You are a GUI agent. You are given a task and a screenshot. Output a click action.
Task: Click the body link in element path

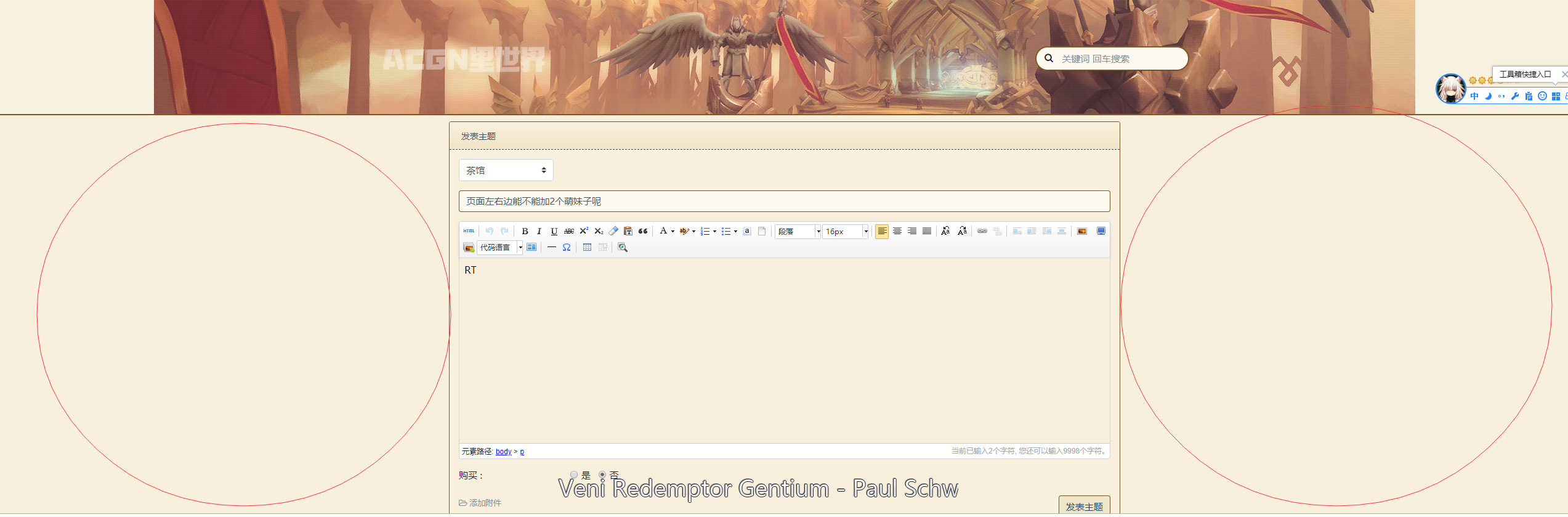(x=503, y=452)
